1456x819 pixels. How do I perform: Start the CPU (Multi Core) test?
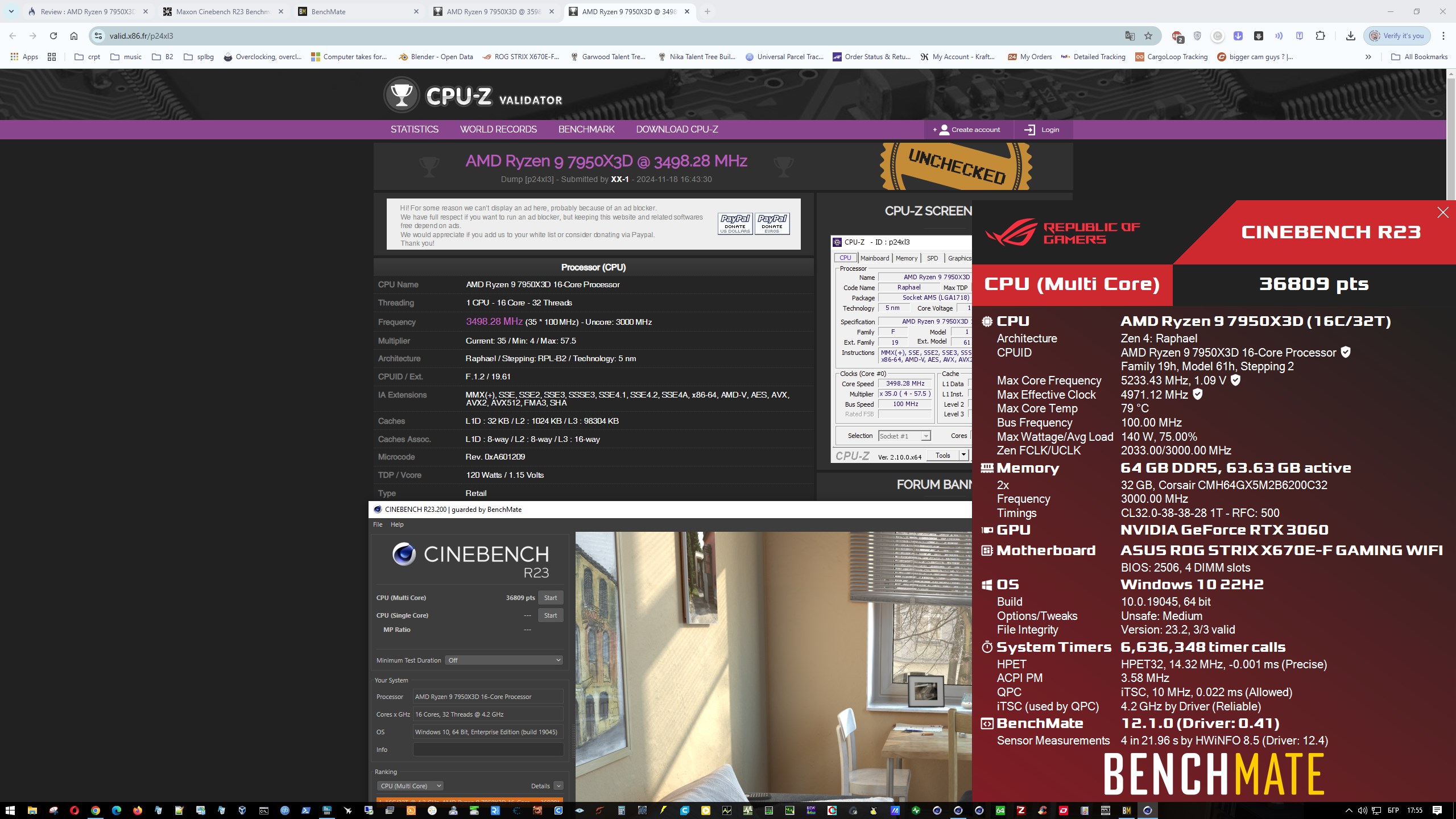[x=551, y=598]
